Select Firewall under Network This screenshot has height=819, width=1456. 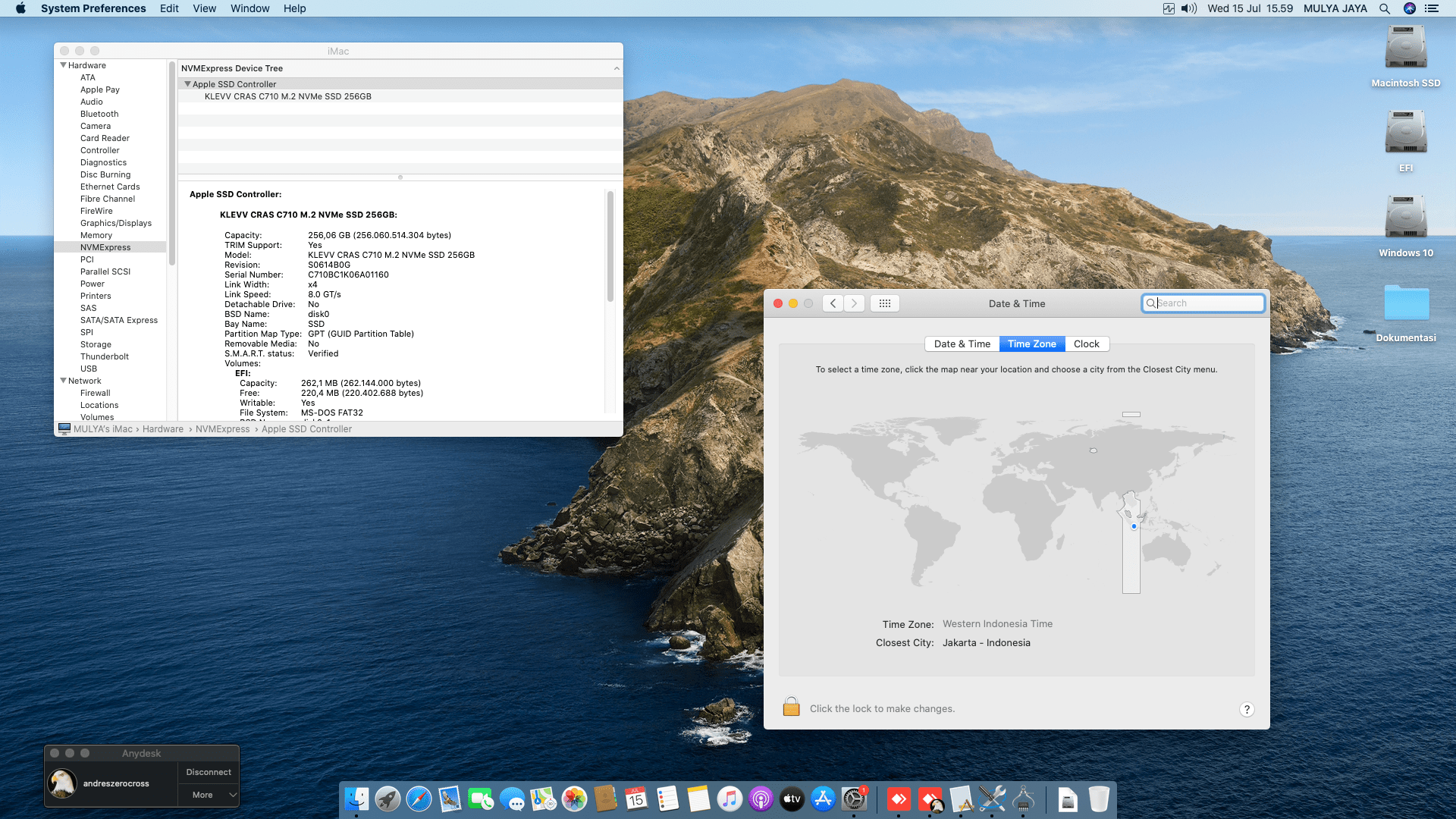pyautogui.click(x=96, y=393)
